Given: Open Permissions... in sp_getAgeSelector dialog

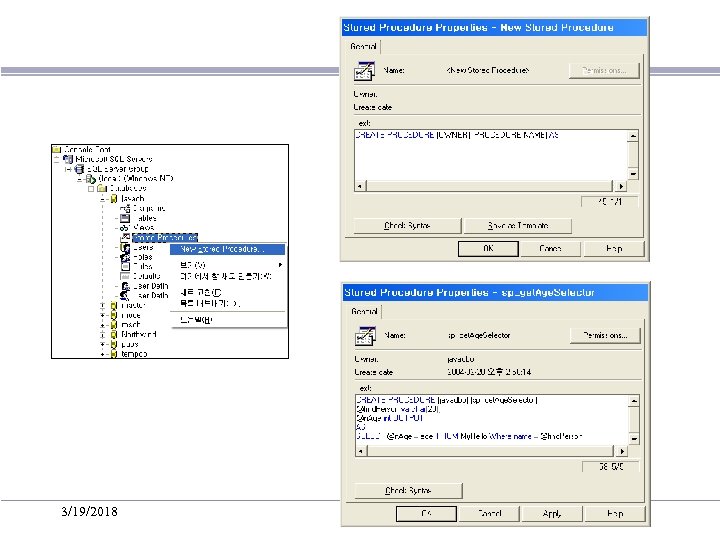Looking at the screenshot, I should [605, 335].
